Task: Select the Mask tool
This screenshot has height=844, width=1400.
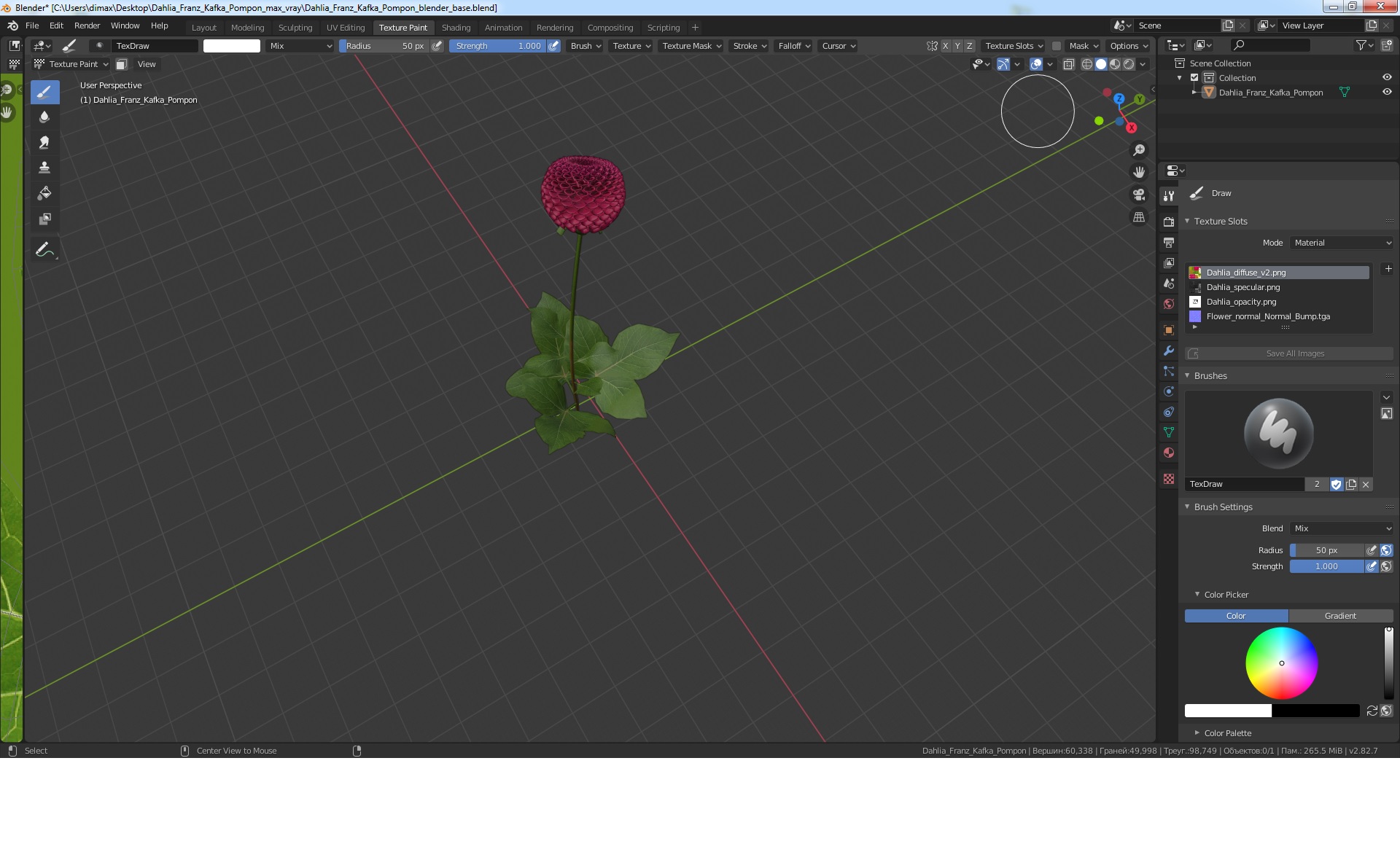Action: [44, 219]
